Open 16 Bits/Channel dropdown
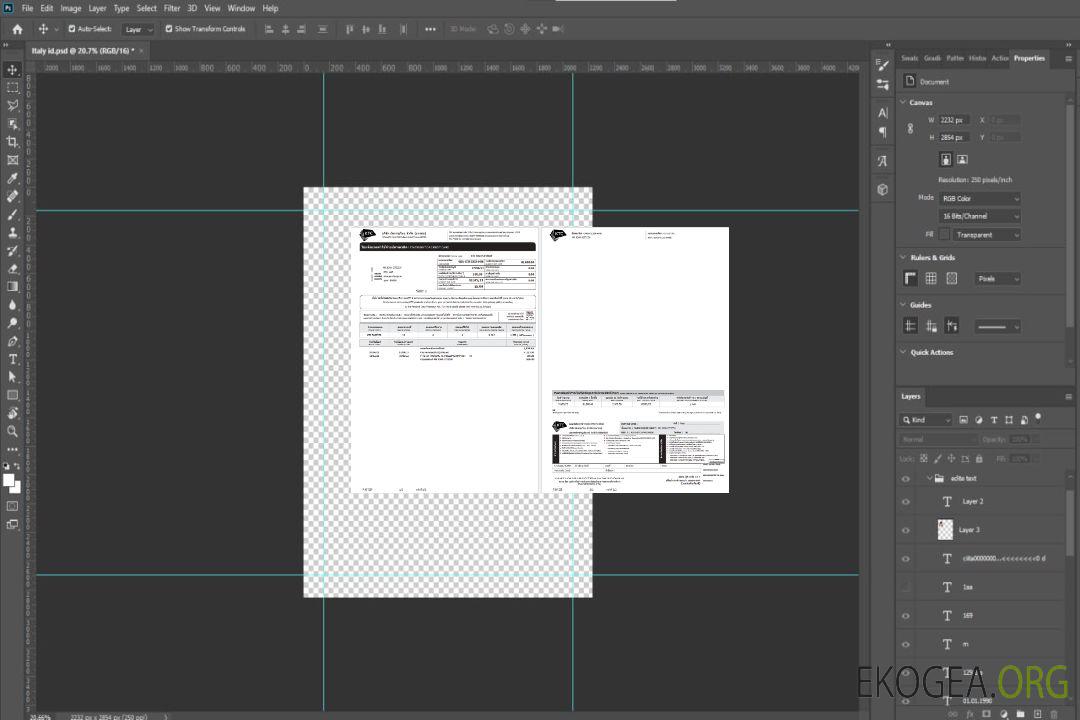 [979, 216]
